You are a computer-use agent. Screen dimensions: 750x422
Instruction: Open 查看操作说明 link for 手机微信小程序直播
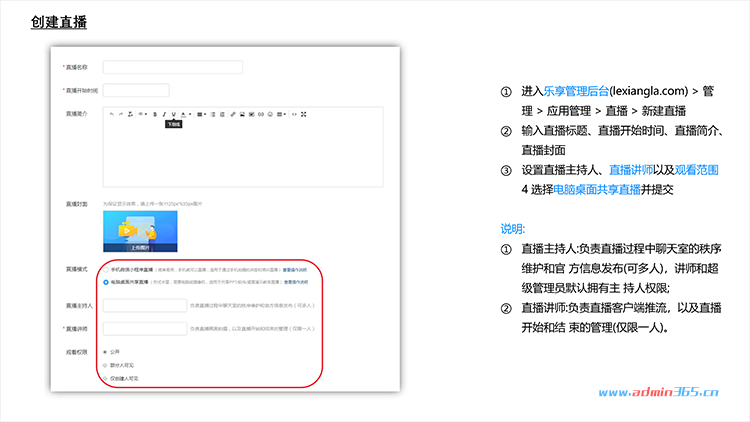[295, 270]
